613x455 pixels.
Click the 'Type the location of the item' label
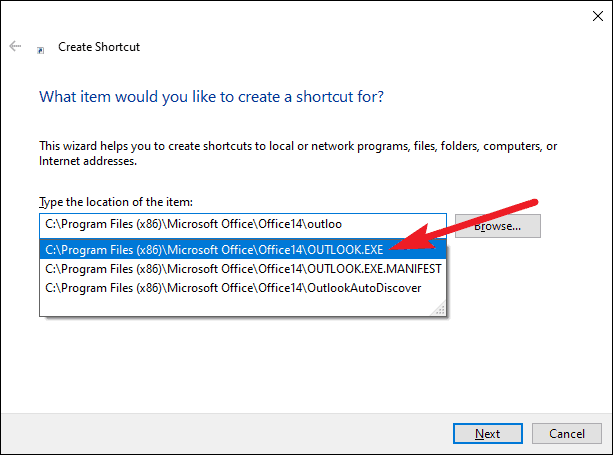[x=116, y=202]
